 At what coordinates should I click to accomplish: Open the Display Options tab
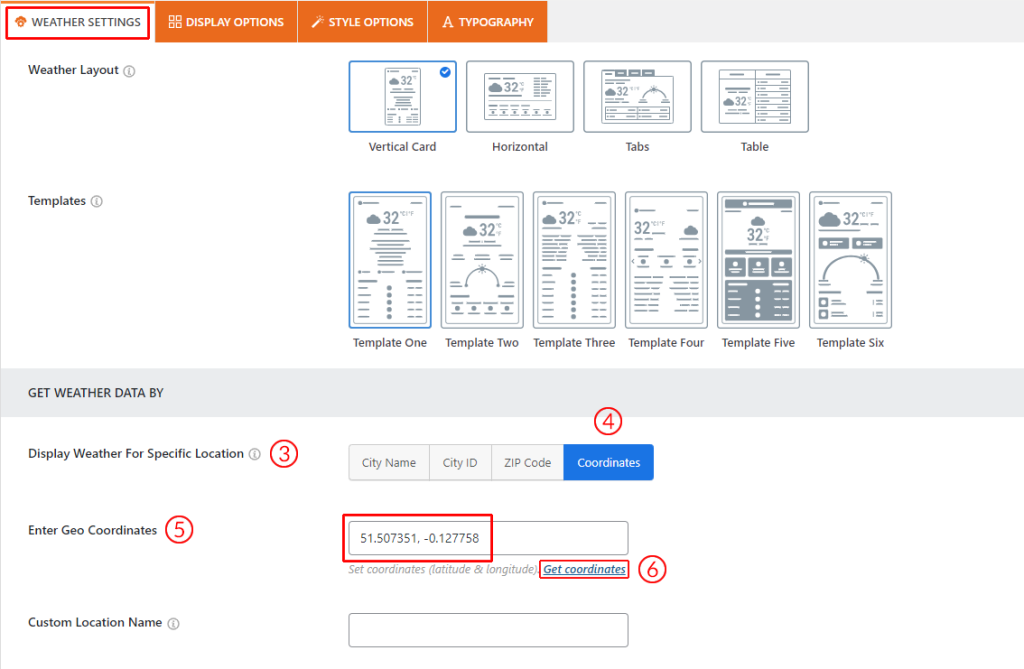[226, 22]
